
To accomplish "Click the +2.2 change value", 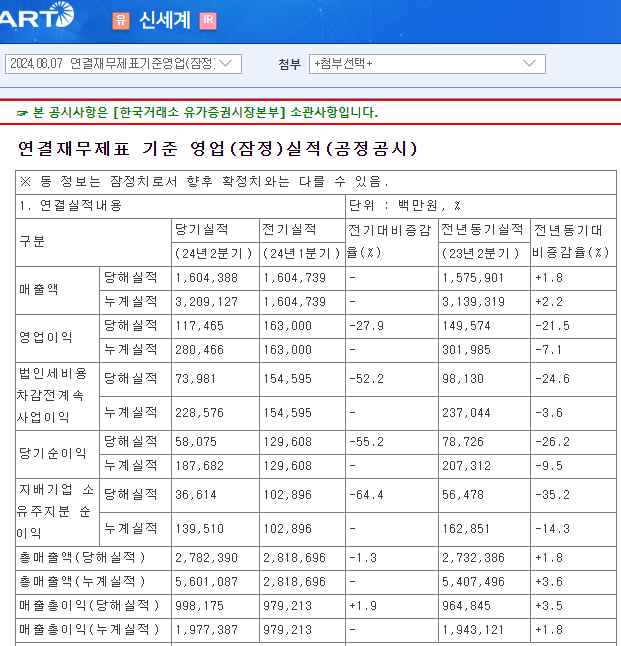I will point(549,302).
